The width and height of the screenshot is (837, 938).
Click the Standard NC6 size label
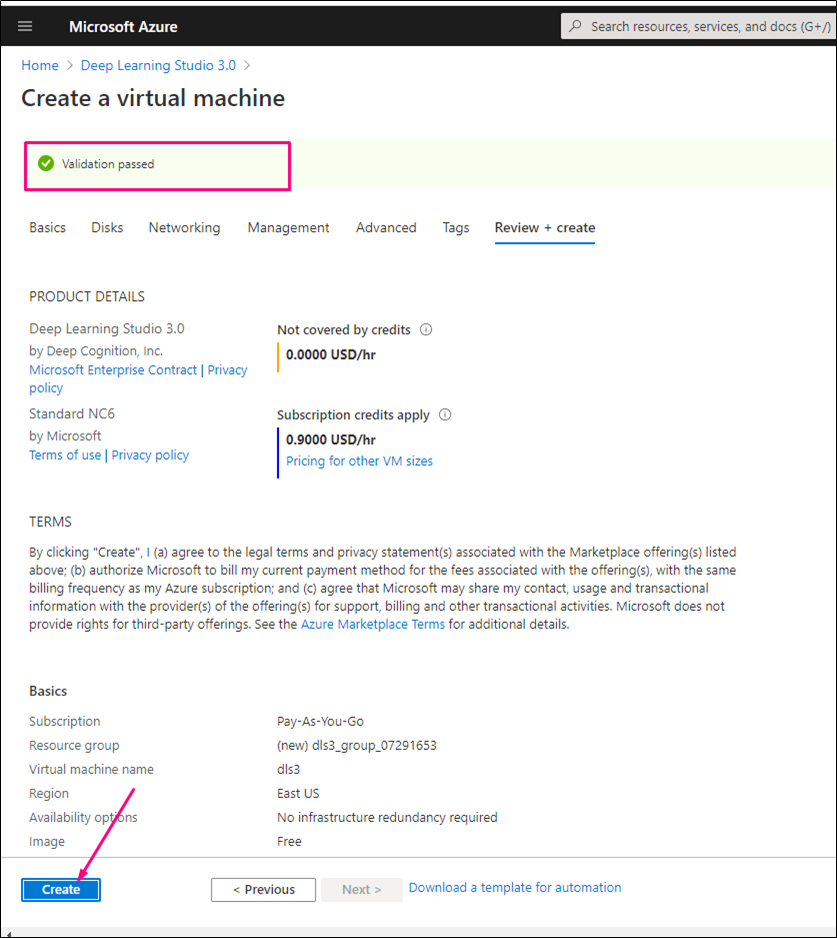(72, 413)
